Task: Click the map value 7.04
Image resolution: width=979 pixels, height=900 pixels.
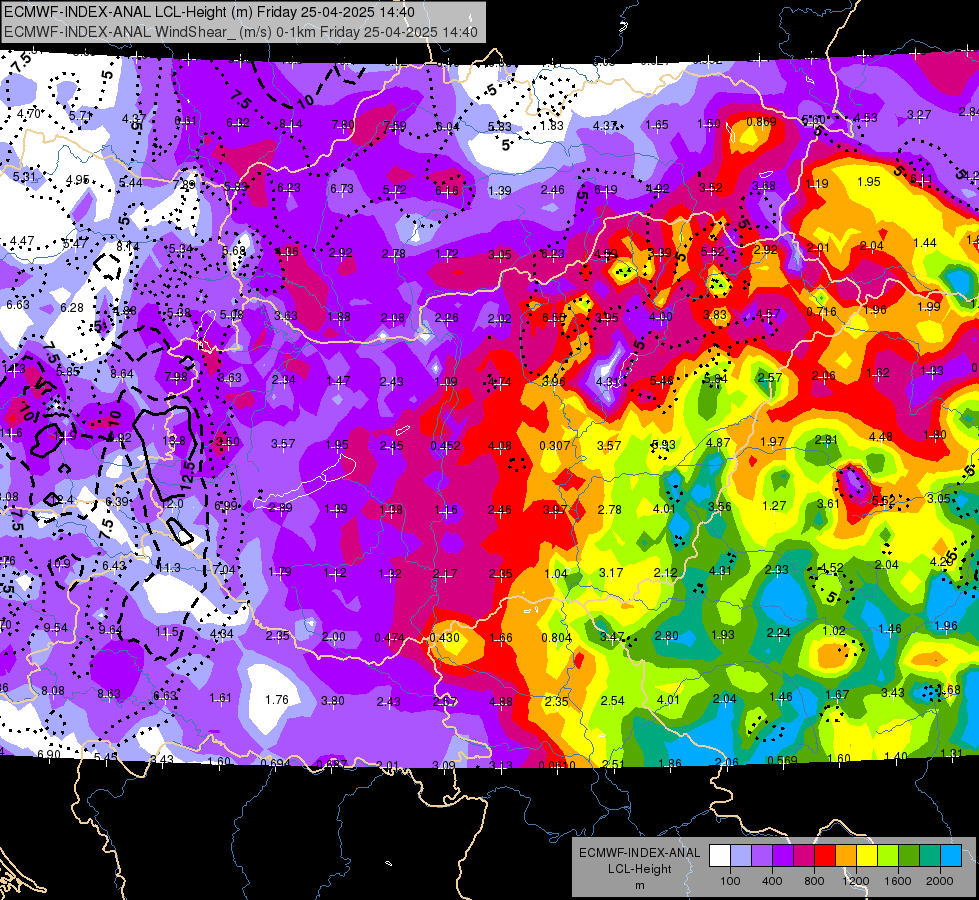Action: click(224, 569)
